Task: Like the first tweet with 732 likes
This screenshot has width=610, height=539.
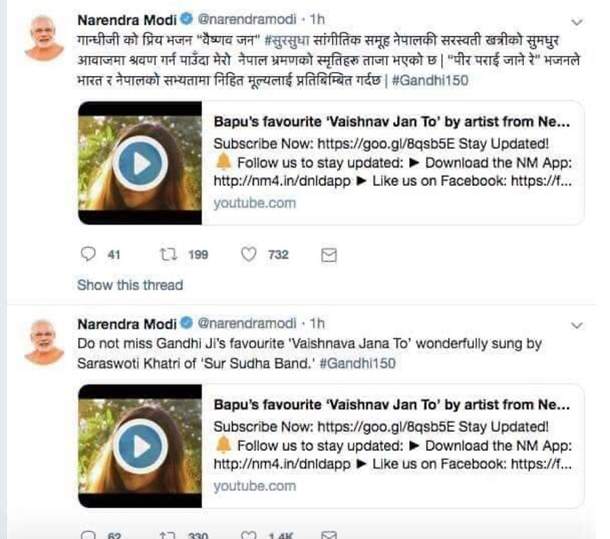Action: (x=249, y=255)
